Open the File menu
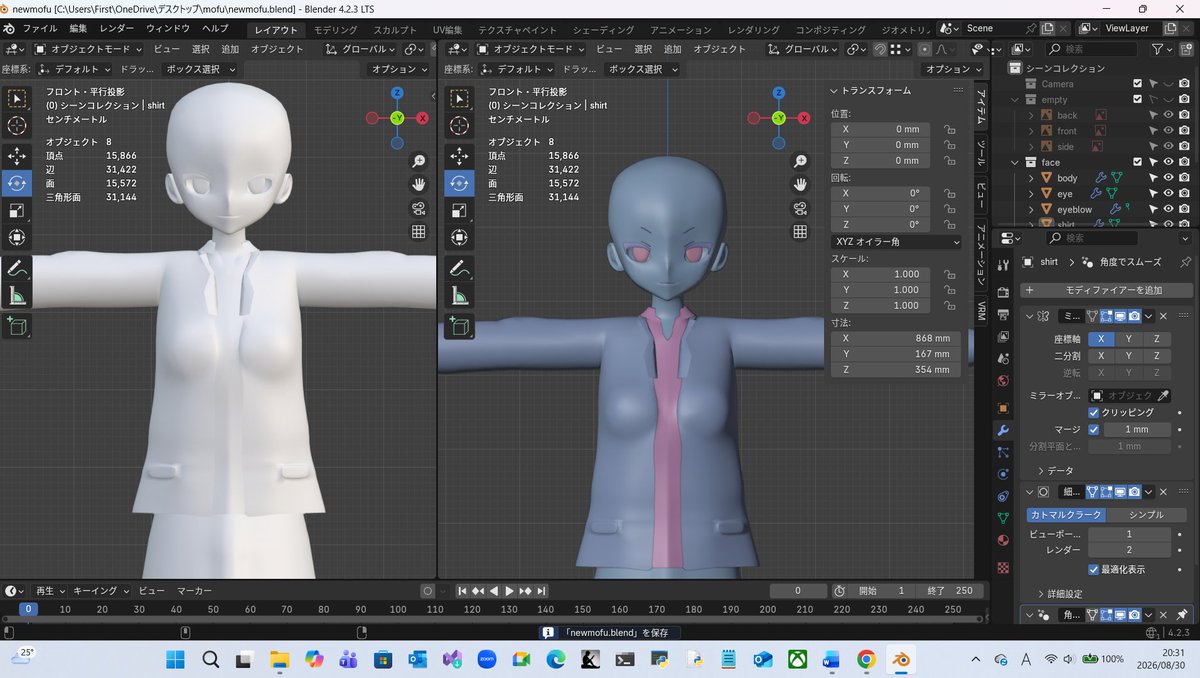 39,29
